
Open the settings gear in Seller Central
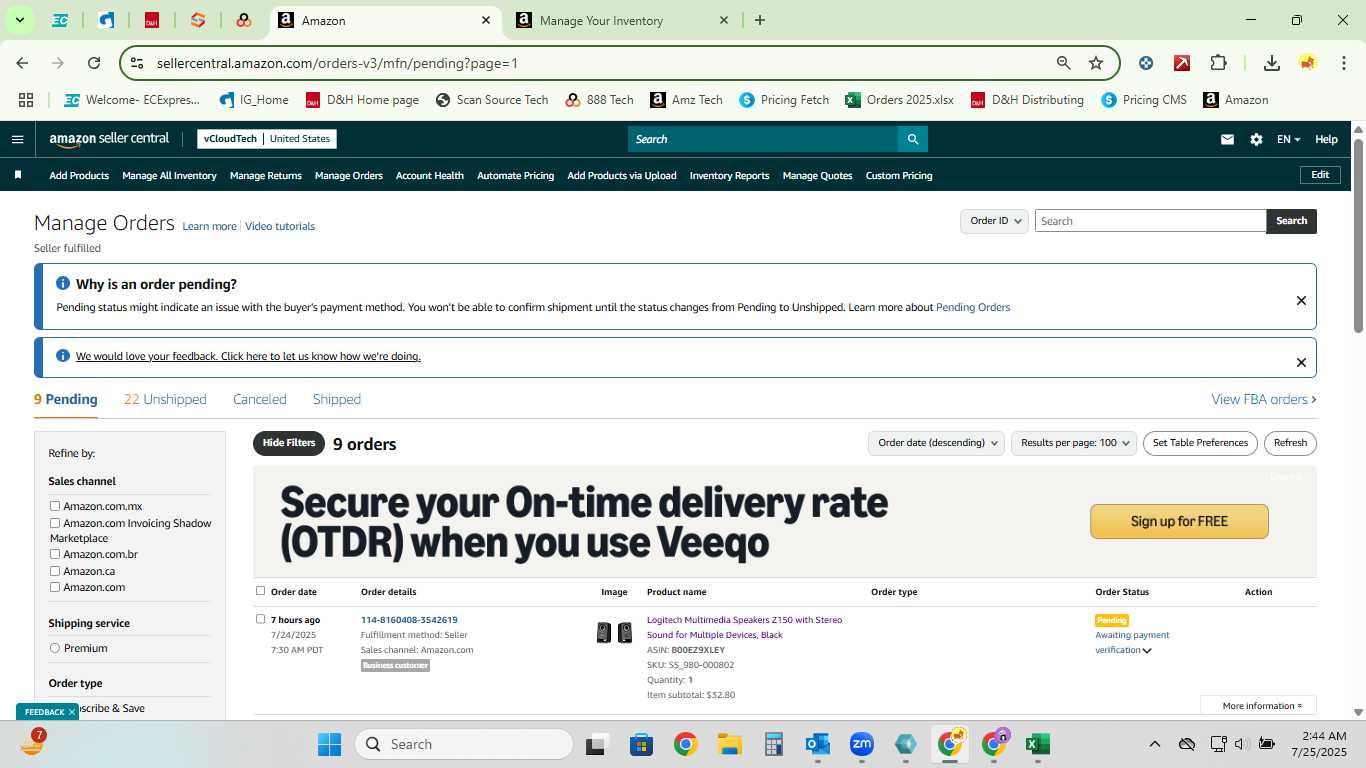coord(1256,139)
